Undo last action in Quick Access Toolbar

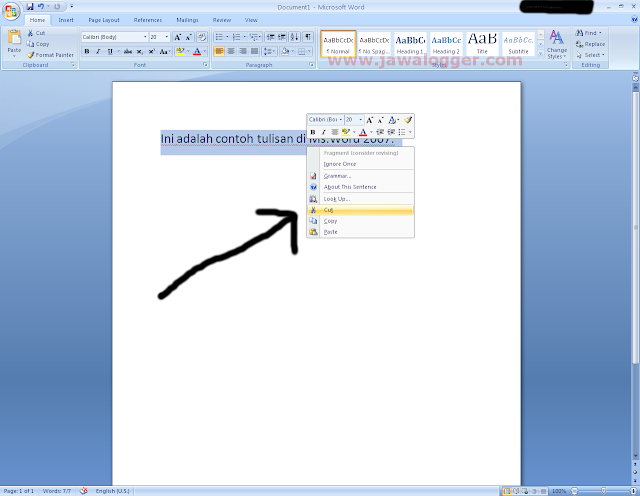coord(40,7)
